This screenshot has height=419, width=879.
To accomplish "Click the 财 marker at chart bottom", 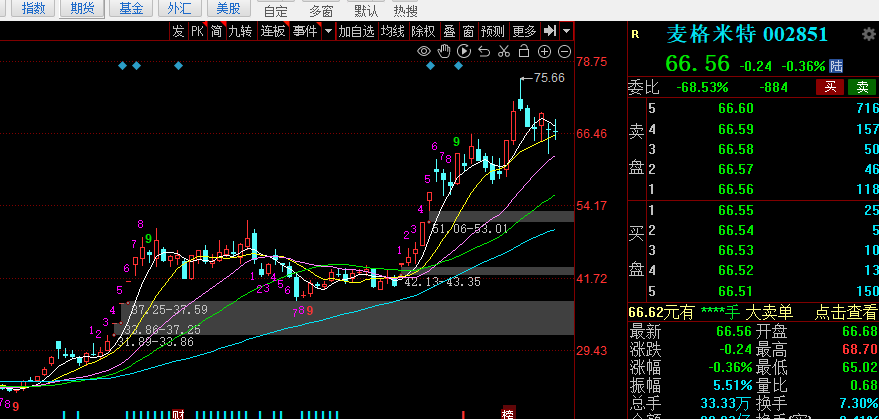I will tap(178, 415).
